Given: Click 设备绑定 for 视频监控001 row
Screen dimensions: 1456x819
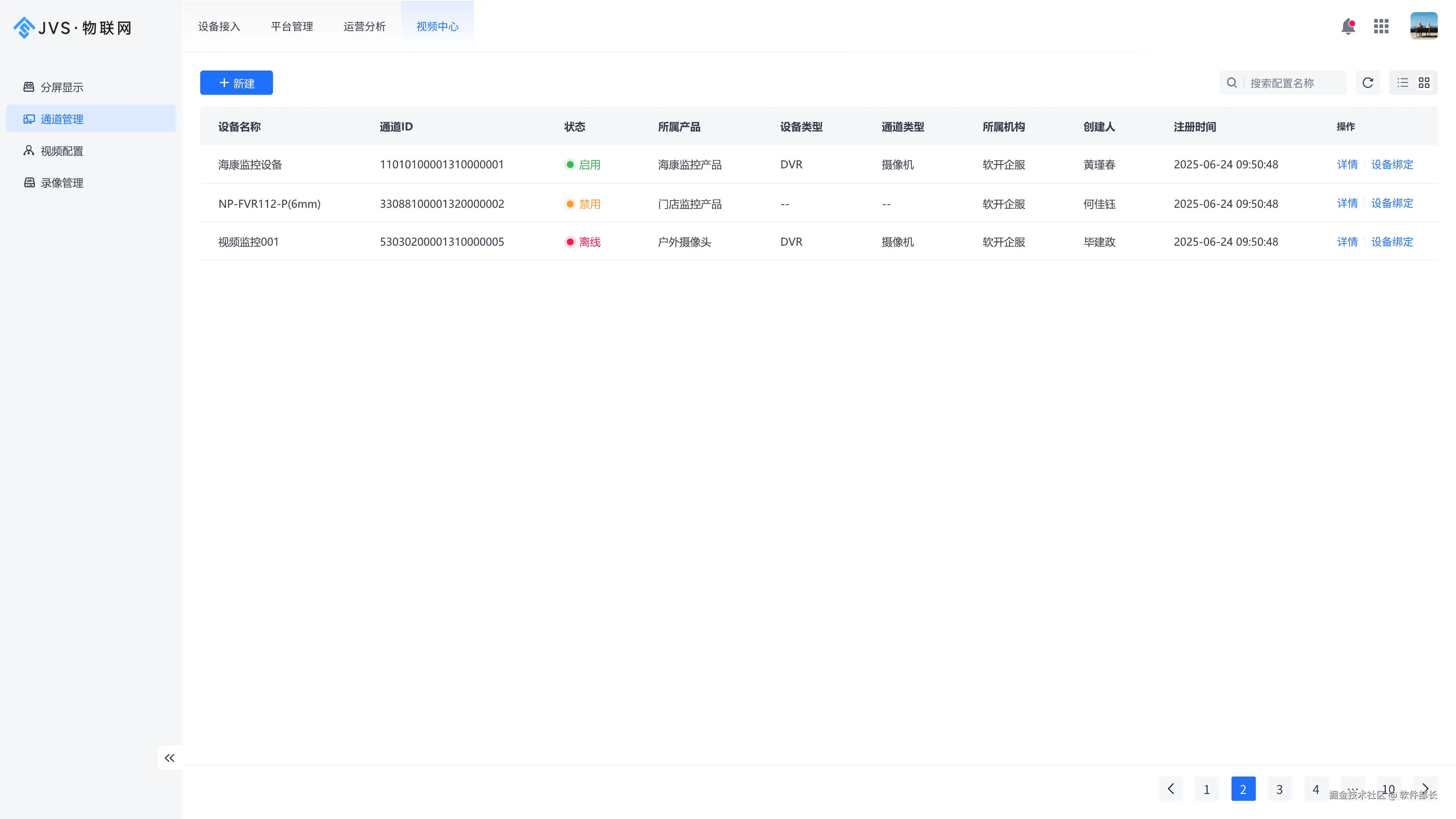Looking at the screenshot, I should click(x=1392, y=242).
